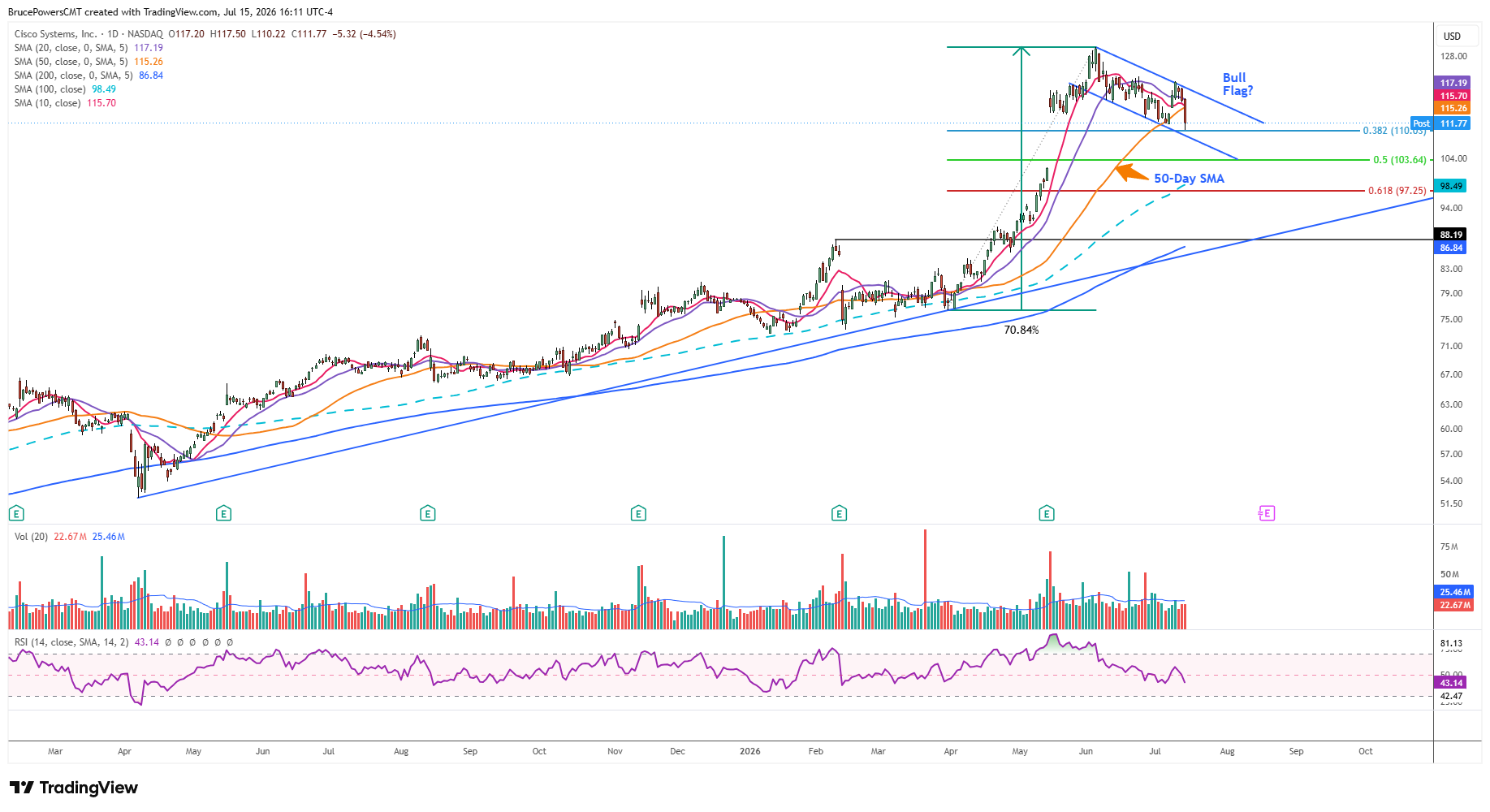
Task: Click the 94.00 price axis label
Action: tap(1452, 208)
